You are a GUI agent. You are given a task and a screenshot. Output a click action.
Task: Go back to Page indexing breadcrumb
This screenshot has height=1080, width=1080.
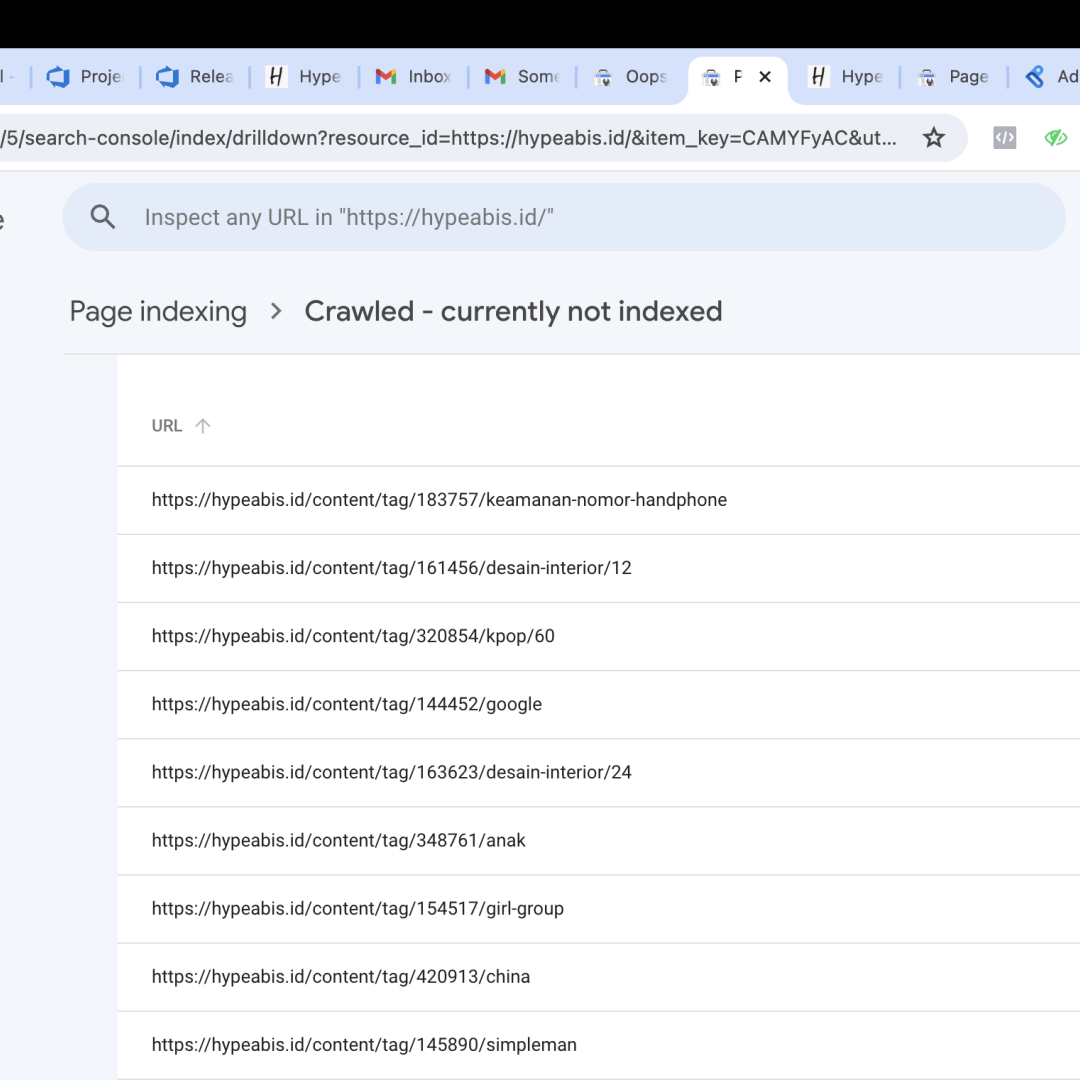[x=158, y=311]
